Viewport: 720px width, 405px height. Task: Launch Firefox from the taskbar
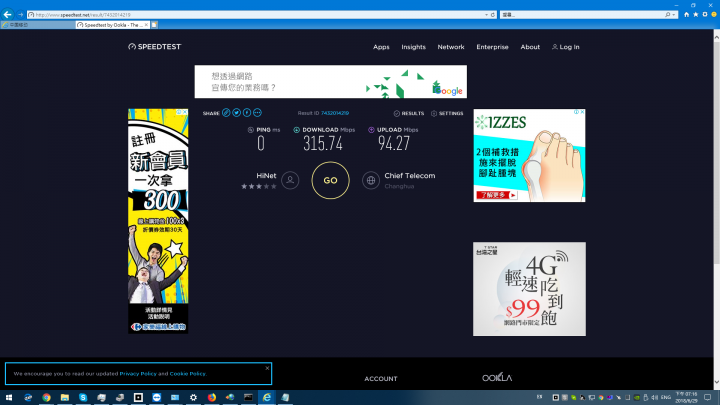tap(212, 397)
